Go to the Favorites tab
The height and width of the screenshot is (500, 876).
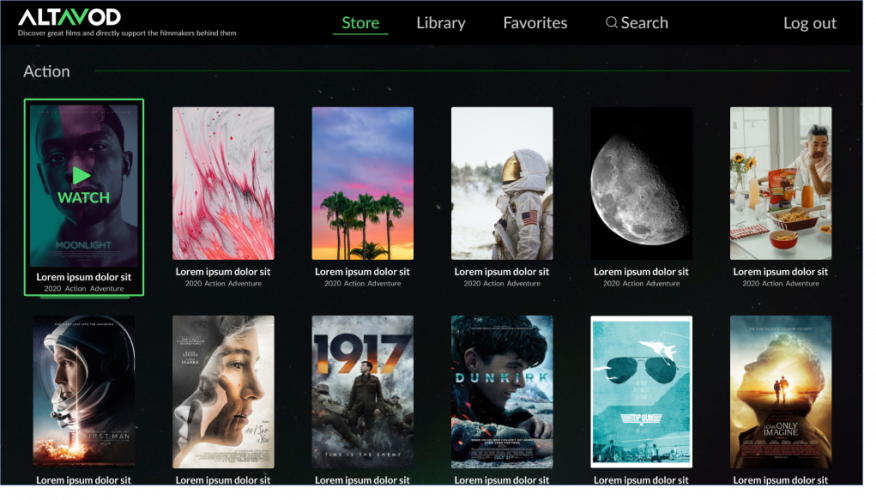point(535,23)
